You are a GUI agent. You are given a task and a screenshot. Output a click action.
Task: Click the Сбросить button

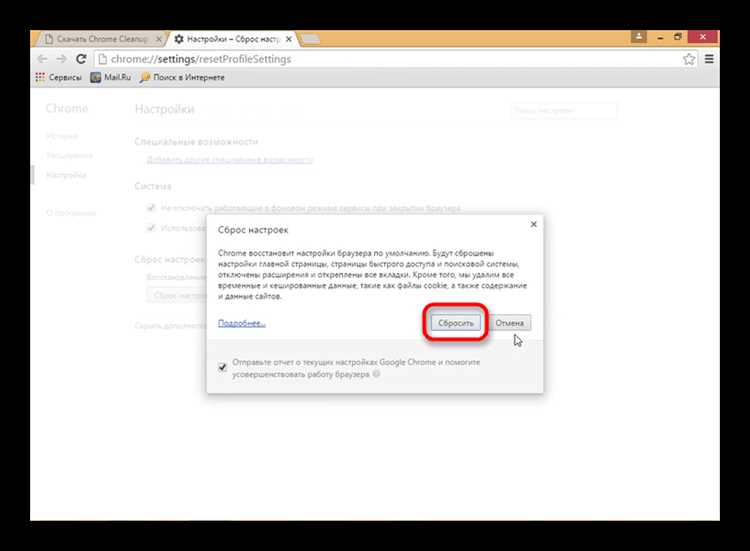455,323
